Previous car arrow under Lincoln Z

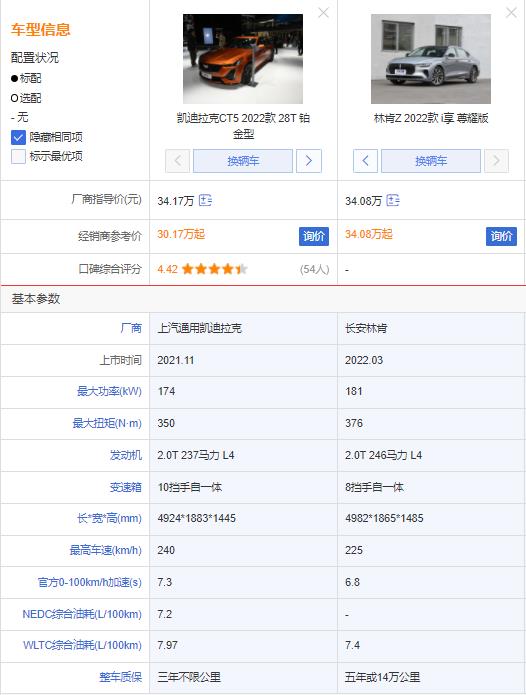coord(365,160)
